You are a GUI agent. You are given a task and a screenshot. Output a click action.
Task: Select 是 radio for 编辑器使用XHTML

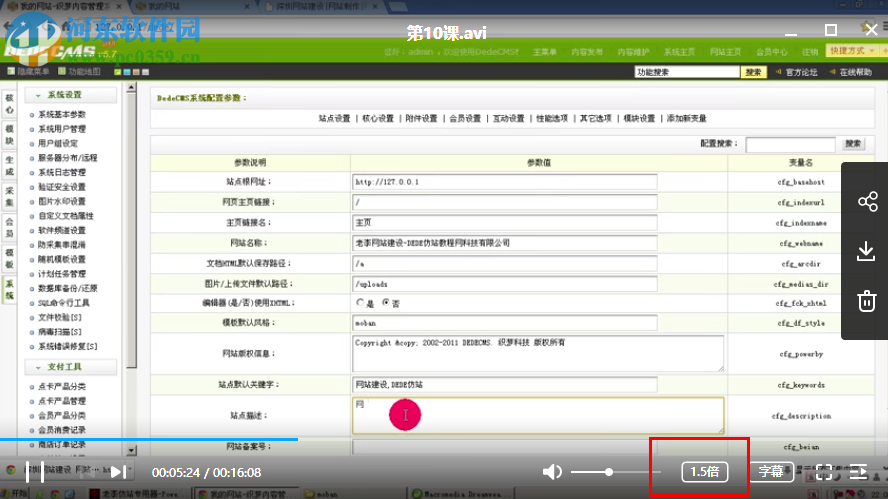coord(360,302)
